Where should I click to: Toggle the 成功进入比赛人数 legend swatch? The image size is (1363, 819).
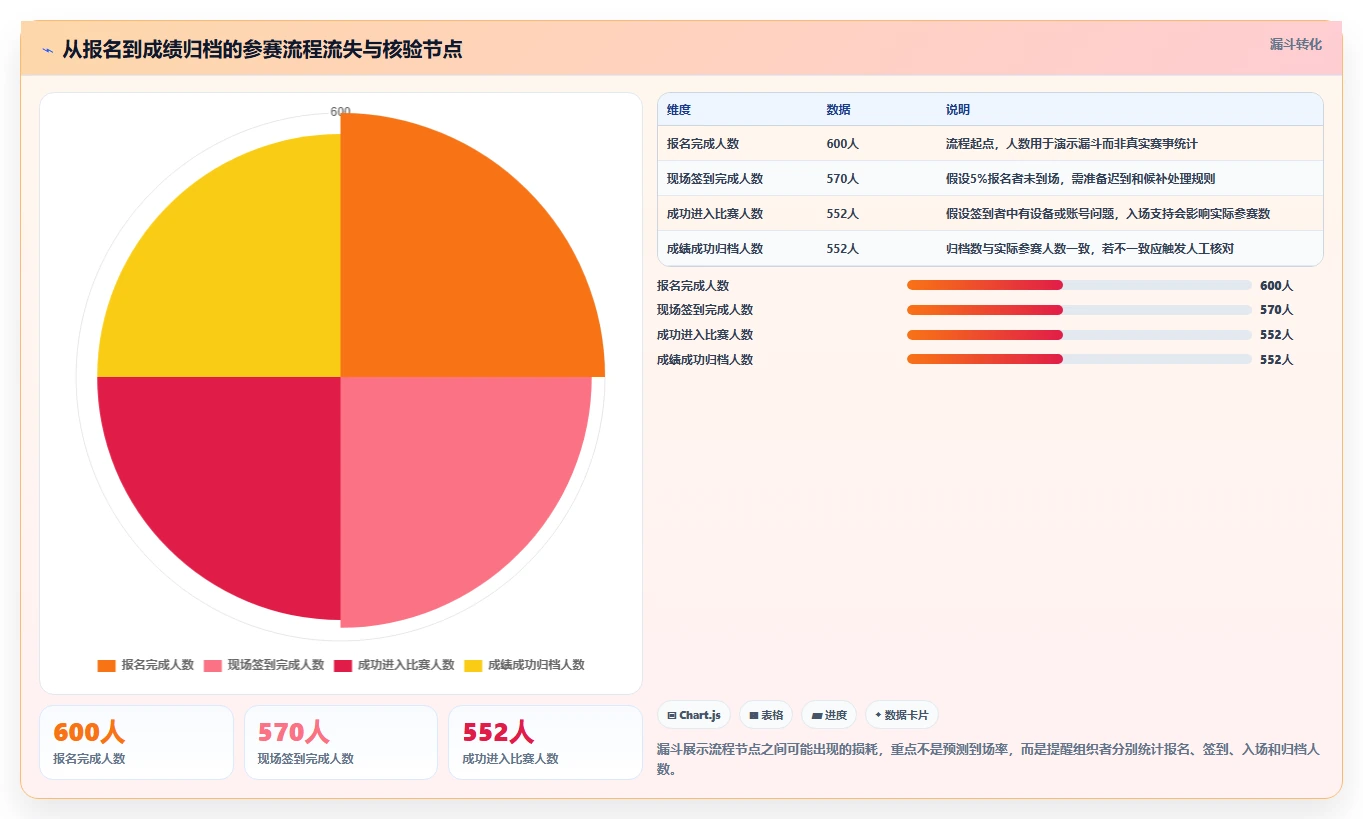coord(343,665)
